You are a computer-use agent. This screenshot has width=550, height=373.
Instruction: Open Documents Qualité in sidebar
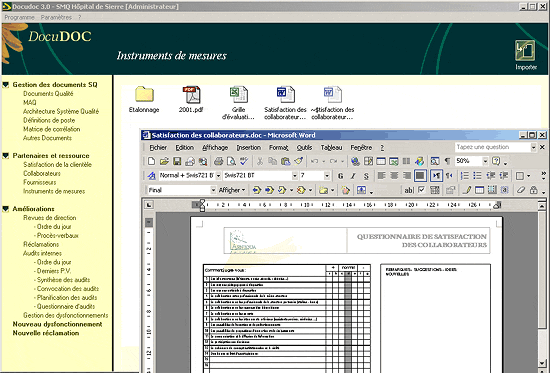click(x=48, y=94)
